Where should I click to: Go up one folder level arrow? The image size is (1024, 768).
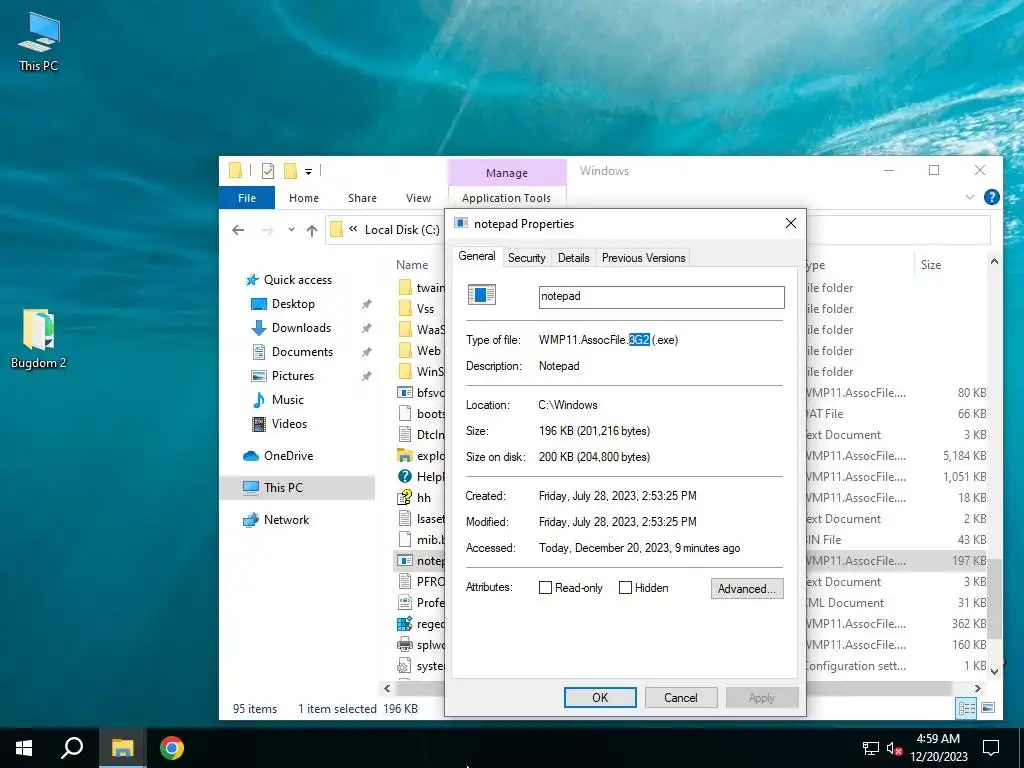[x=312, y=230]
